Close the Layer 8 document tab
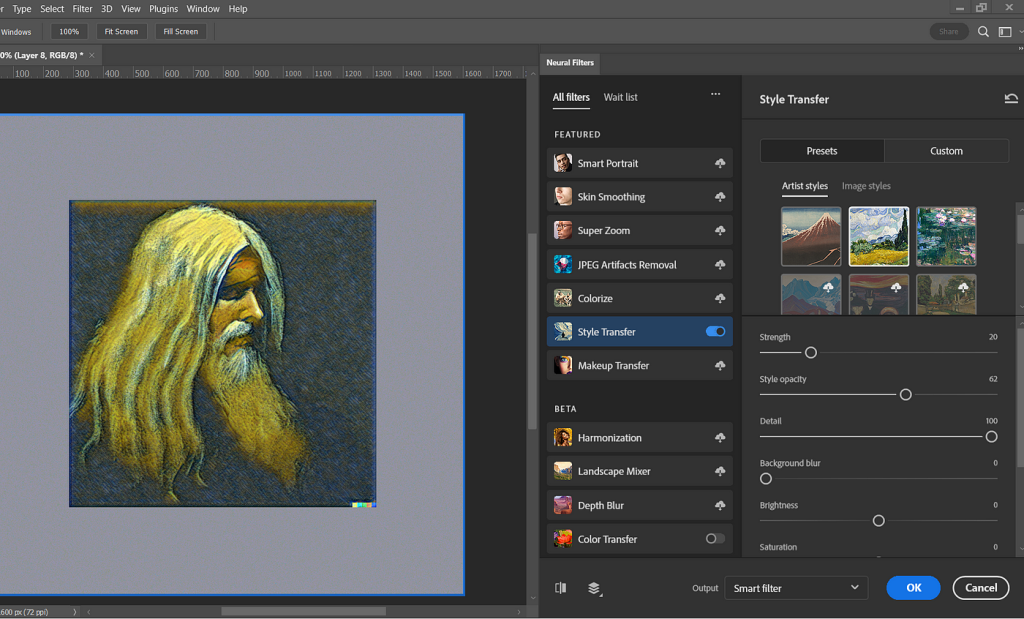1024x619 pixels. (x=92, y=56)
